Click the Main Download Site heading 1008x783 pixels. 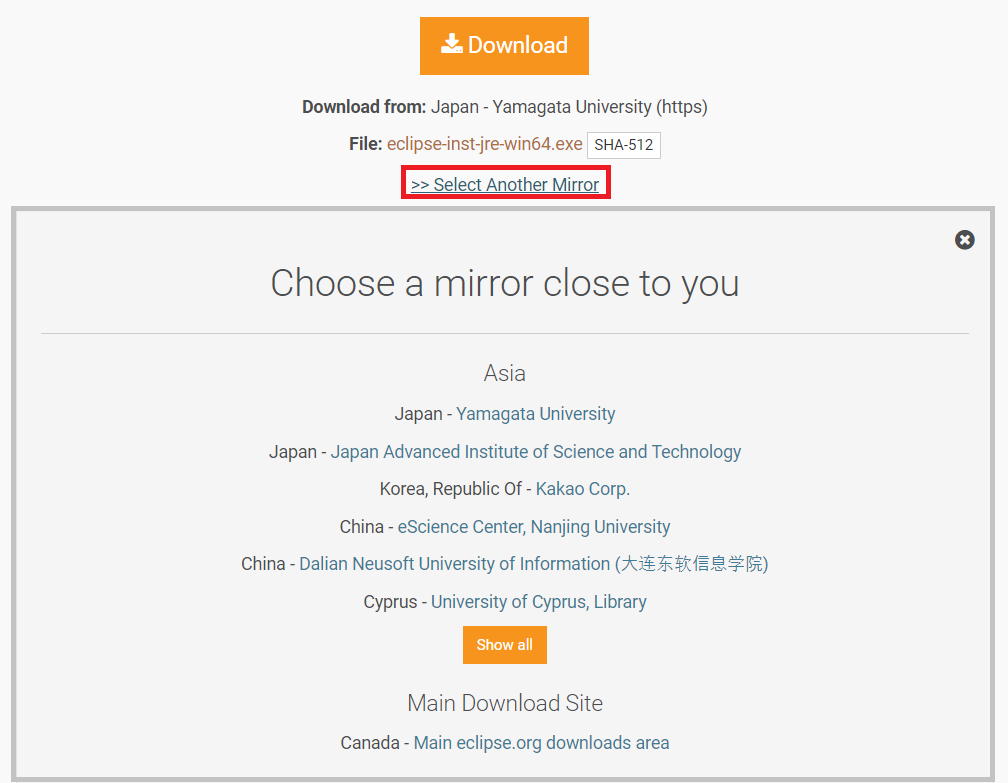coord(505,703)
